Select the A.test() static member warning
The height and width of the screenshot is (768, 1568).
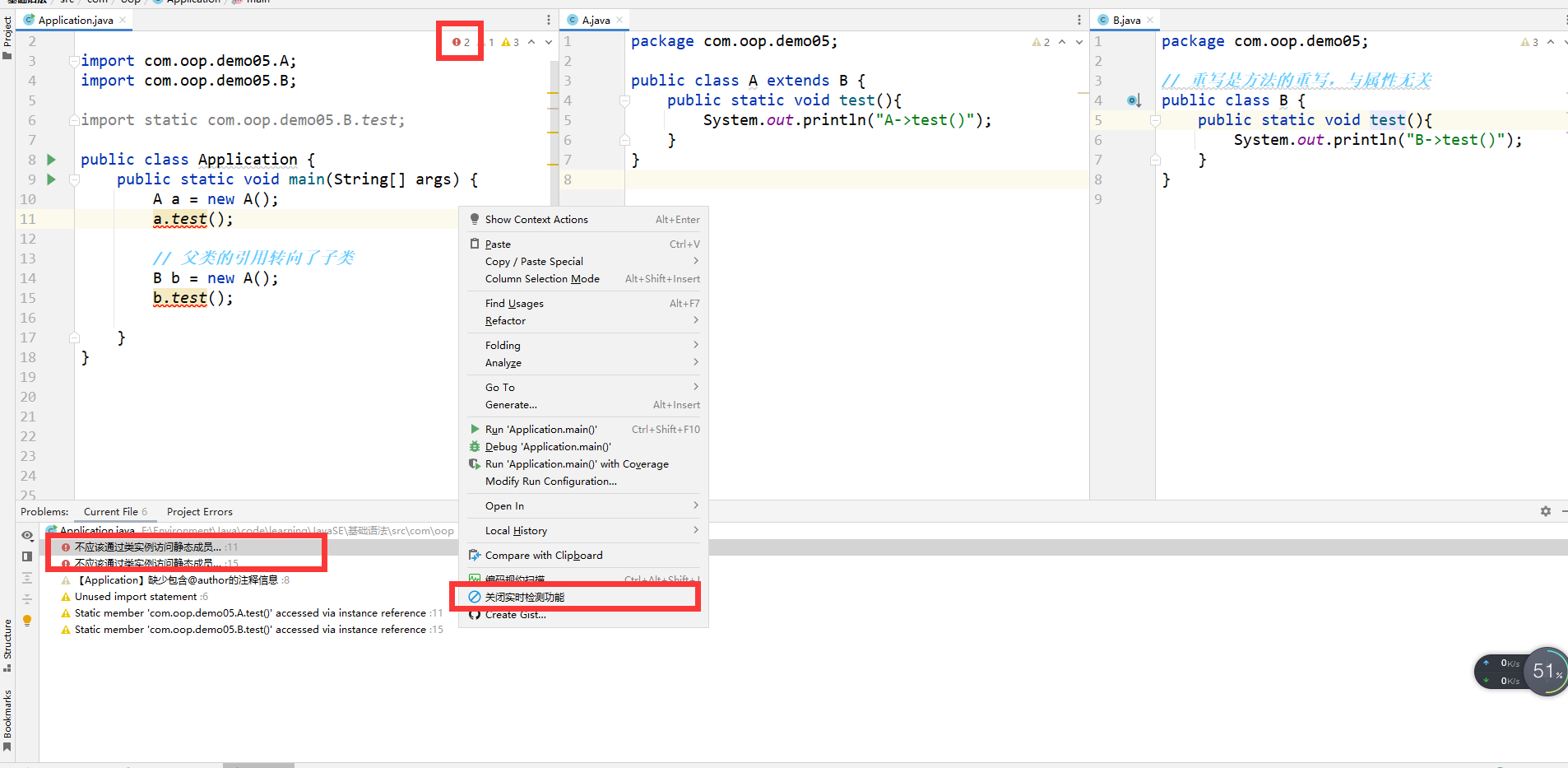tap(252, 613)
